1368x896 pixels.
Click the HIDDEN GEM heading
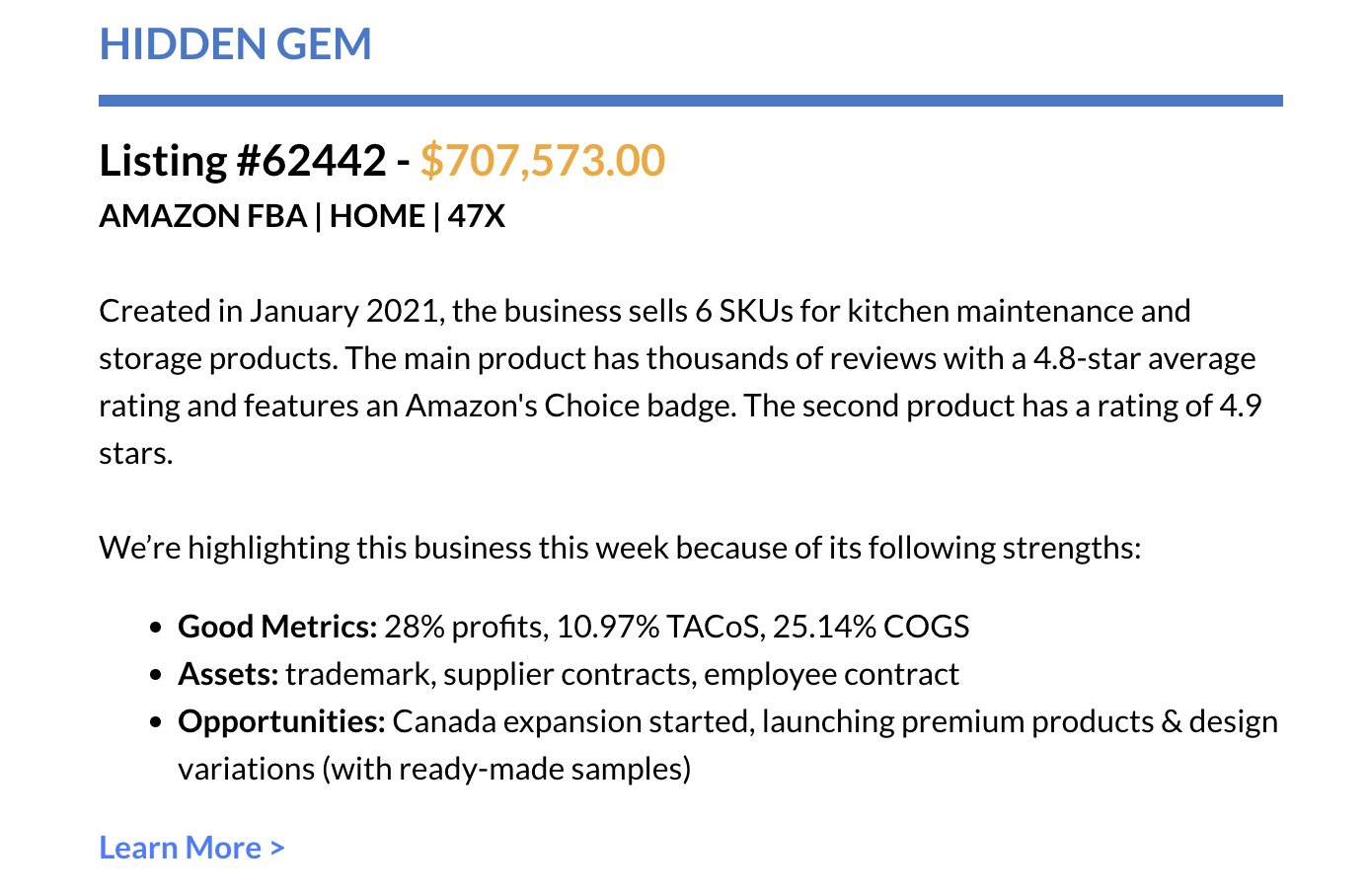click(x=235, y=44)
